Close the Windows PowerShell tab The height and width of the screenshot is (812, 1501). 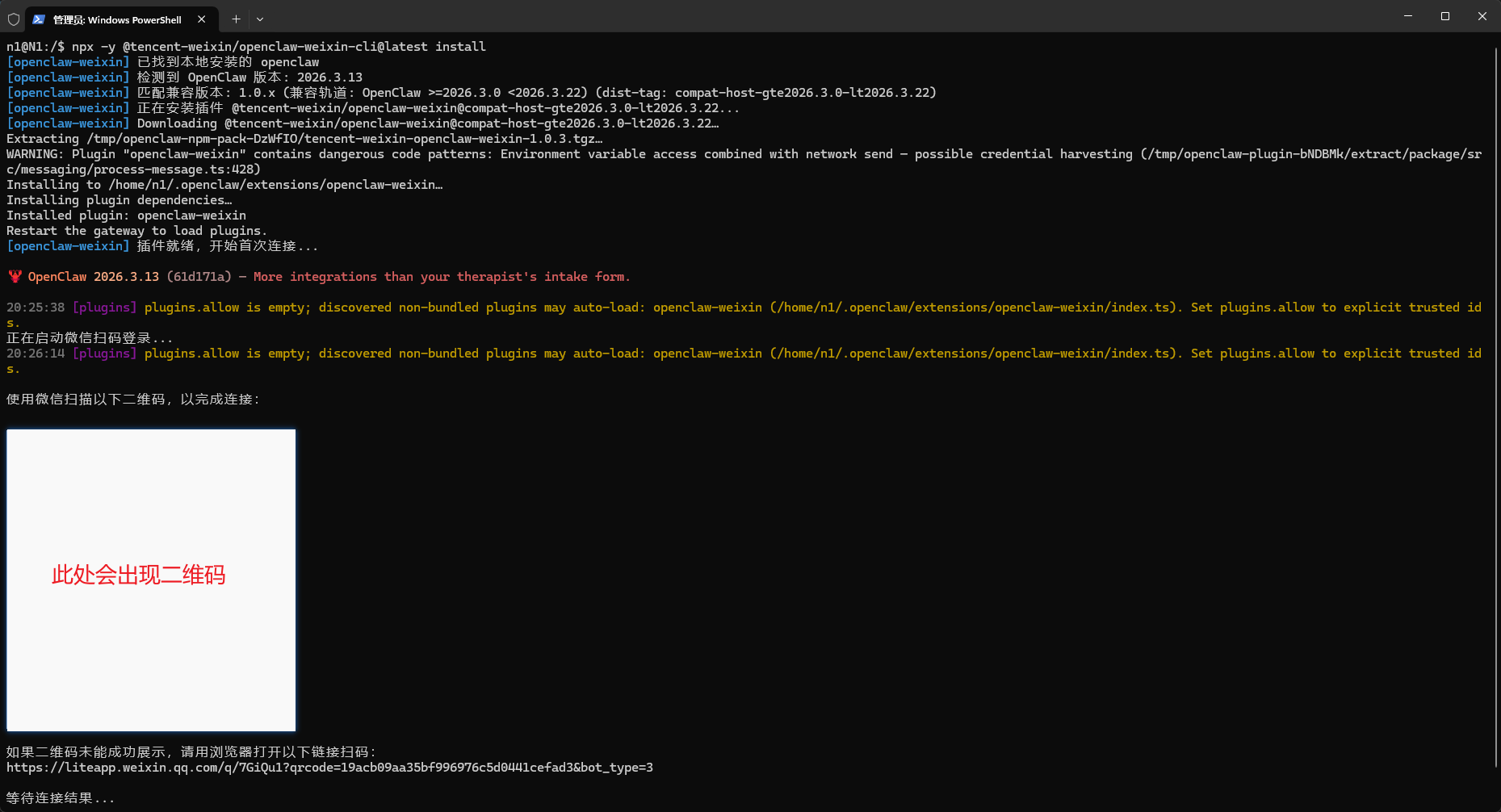(x=202, y=19)
